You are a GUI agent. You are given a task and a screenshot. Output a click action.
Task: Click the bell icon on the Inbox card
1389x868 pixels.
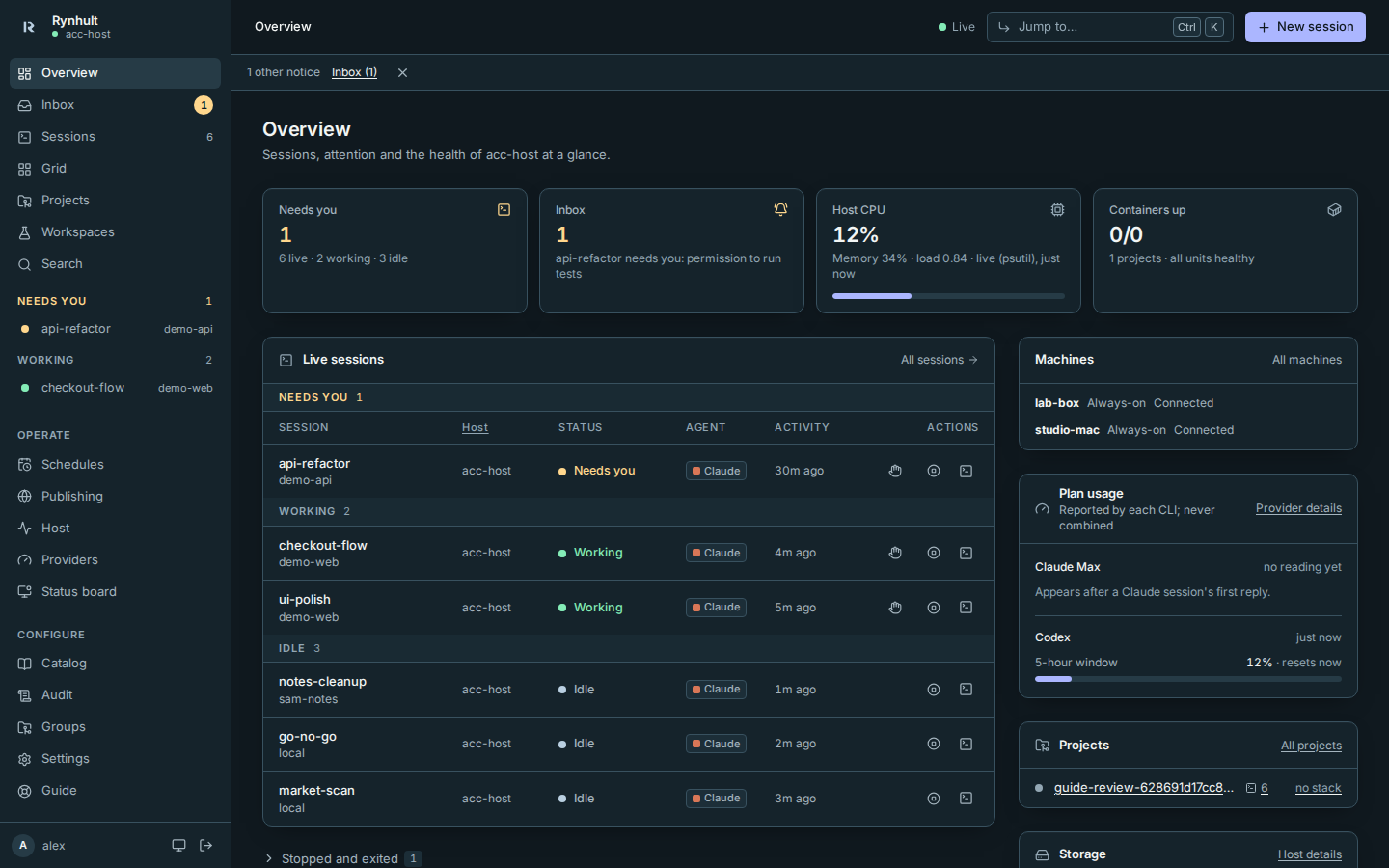[780, 209]
